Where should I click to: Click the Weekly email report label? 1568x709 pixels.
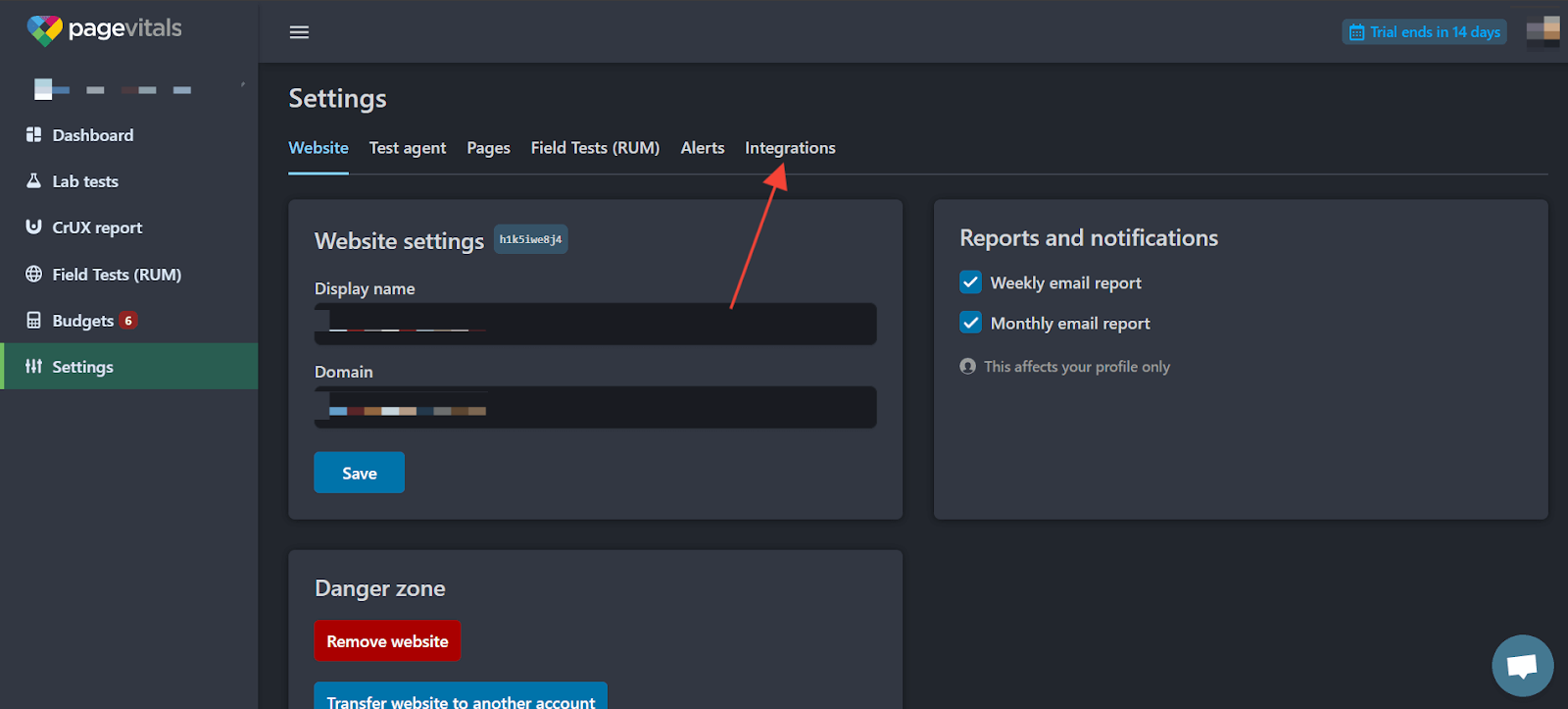1065,283
